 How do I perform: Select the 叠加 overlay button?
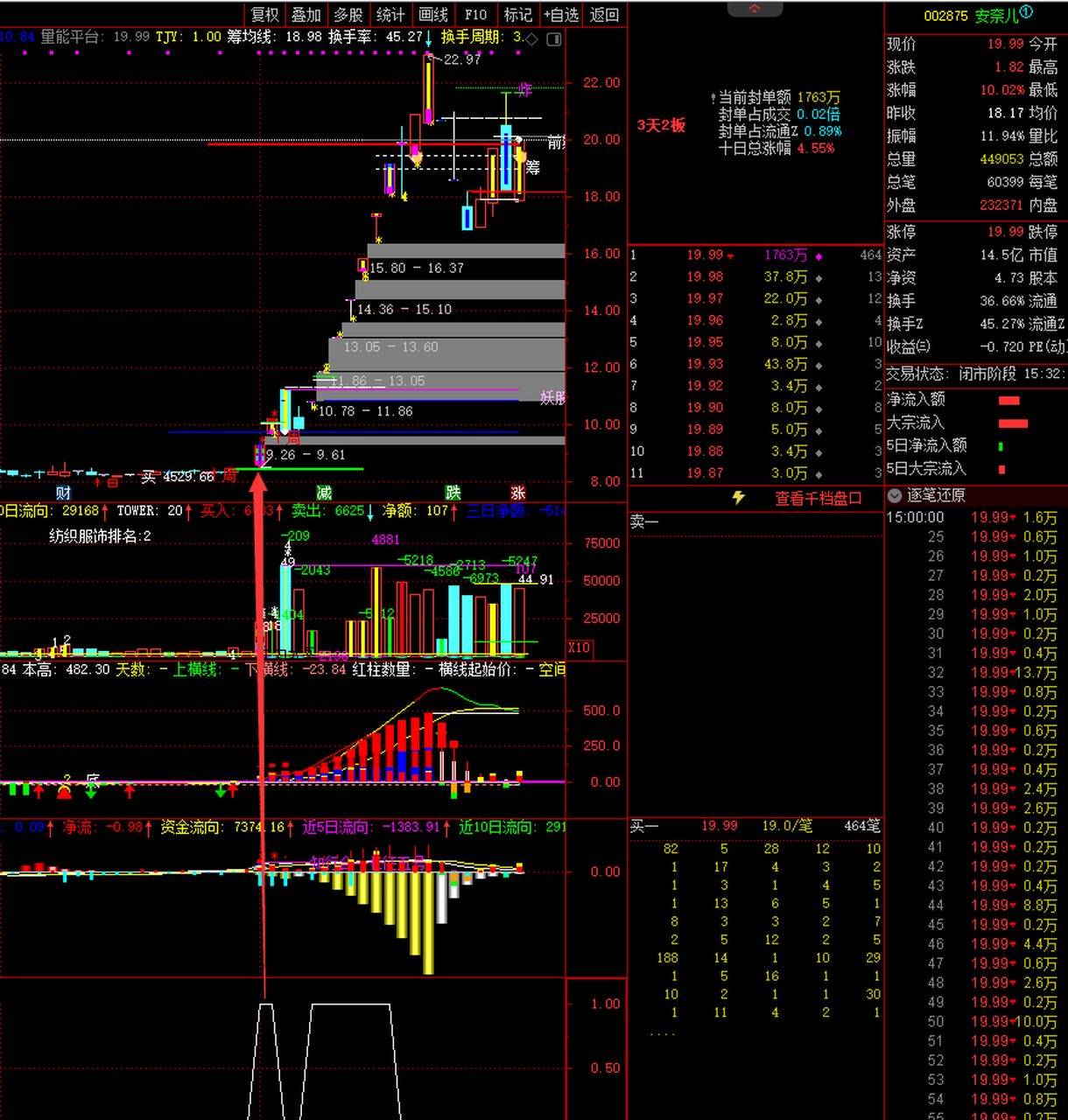tap(306, 15)
